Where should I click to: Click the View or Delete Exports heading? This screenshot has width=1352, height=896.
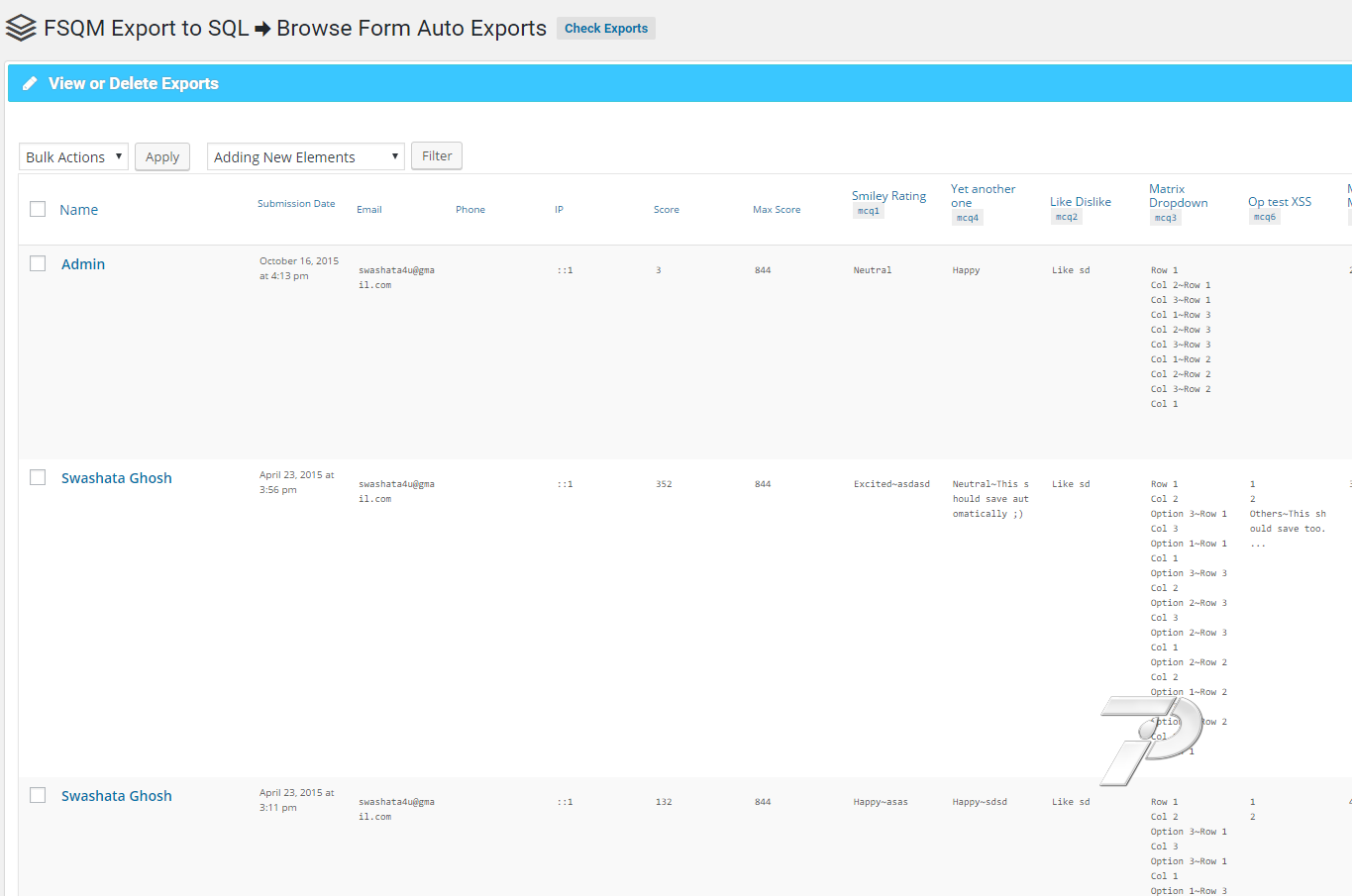(x=134, y=84)
